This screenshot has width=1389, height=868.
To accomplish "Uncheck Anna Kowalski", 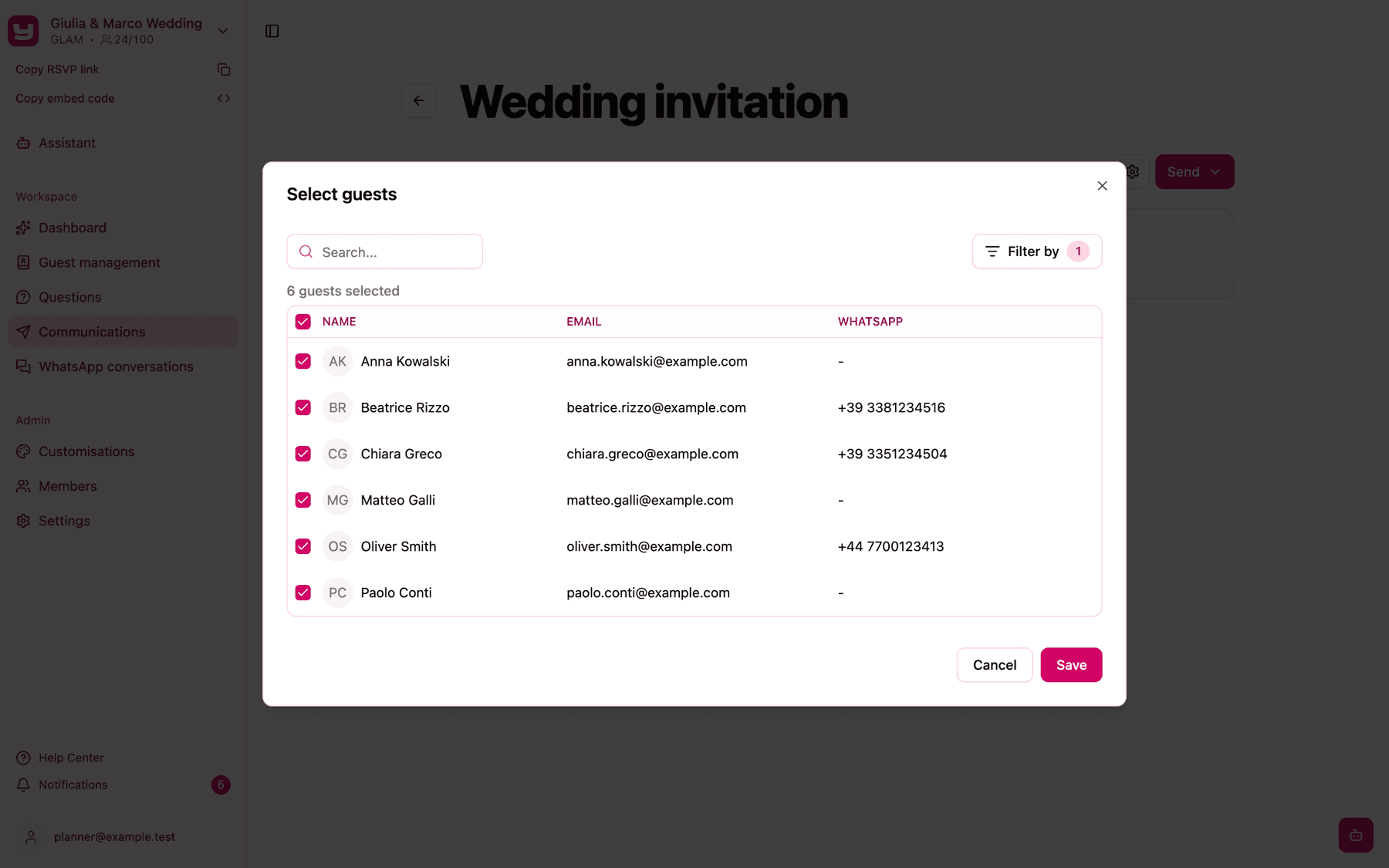I will (x=303, y=361).
